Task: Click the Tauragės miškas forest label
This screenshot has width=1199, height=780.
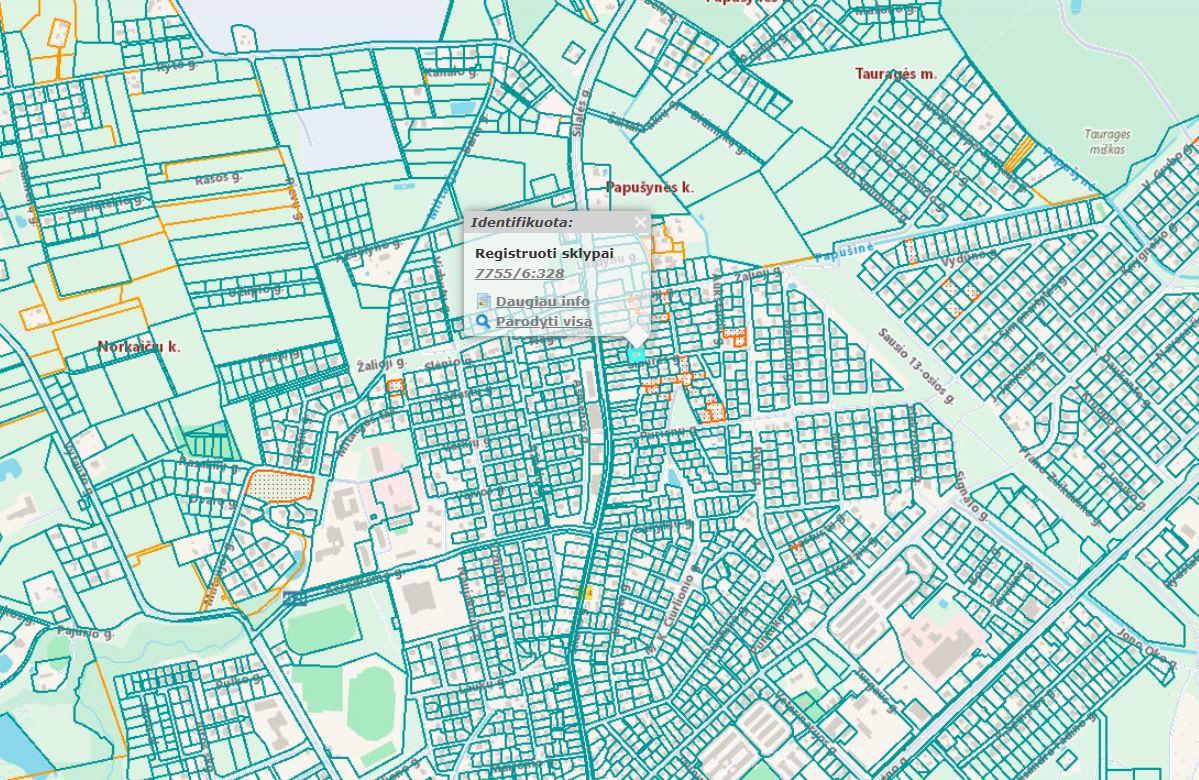Action: click(x=1106, y=141)
